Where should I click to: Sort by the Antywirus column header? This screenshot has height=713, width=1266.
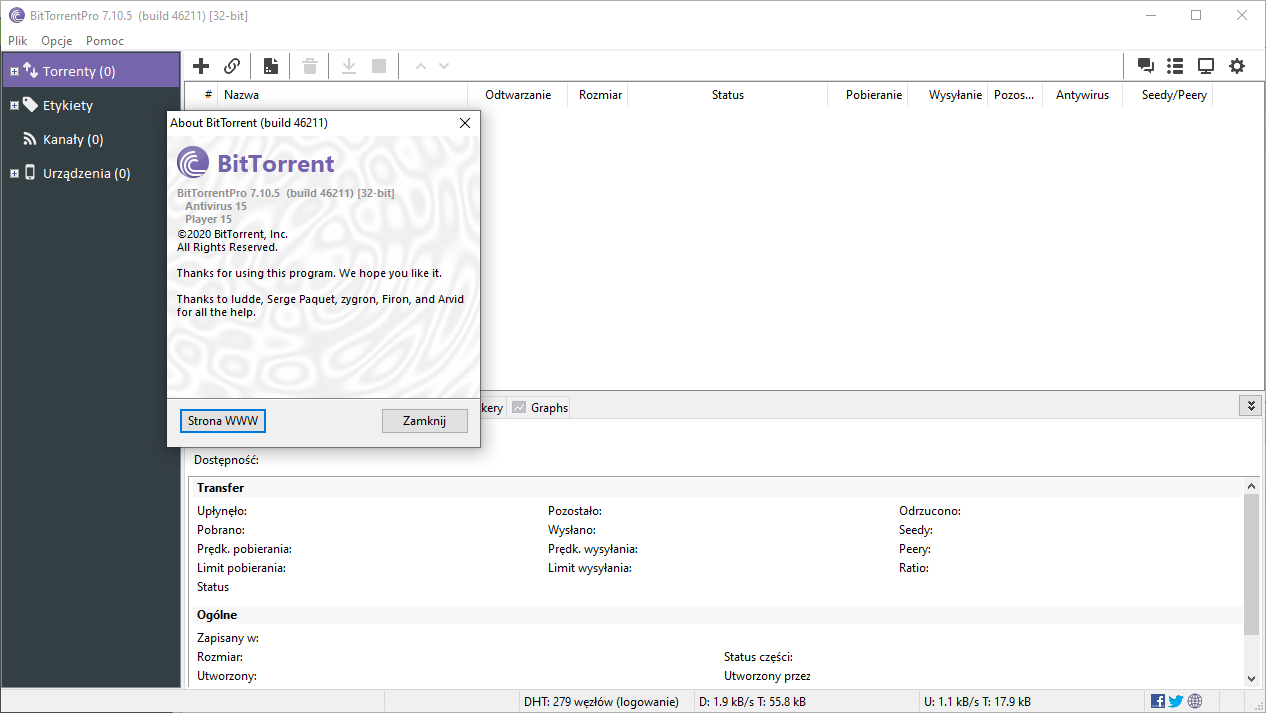[1082, 95]
